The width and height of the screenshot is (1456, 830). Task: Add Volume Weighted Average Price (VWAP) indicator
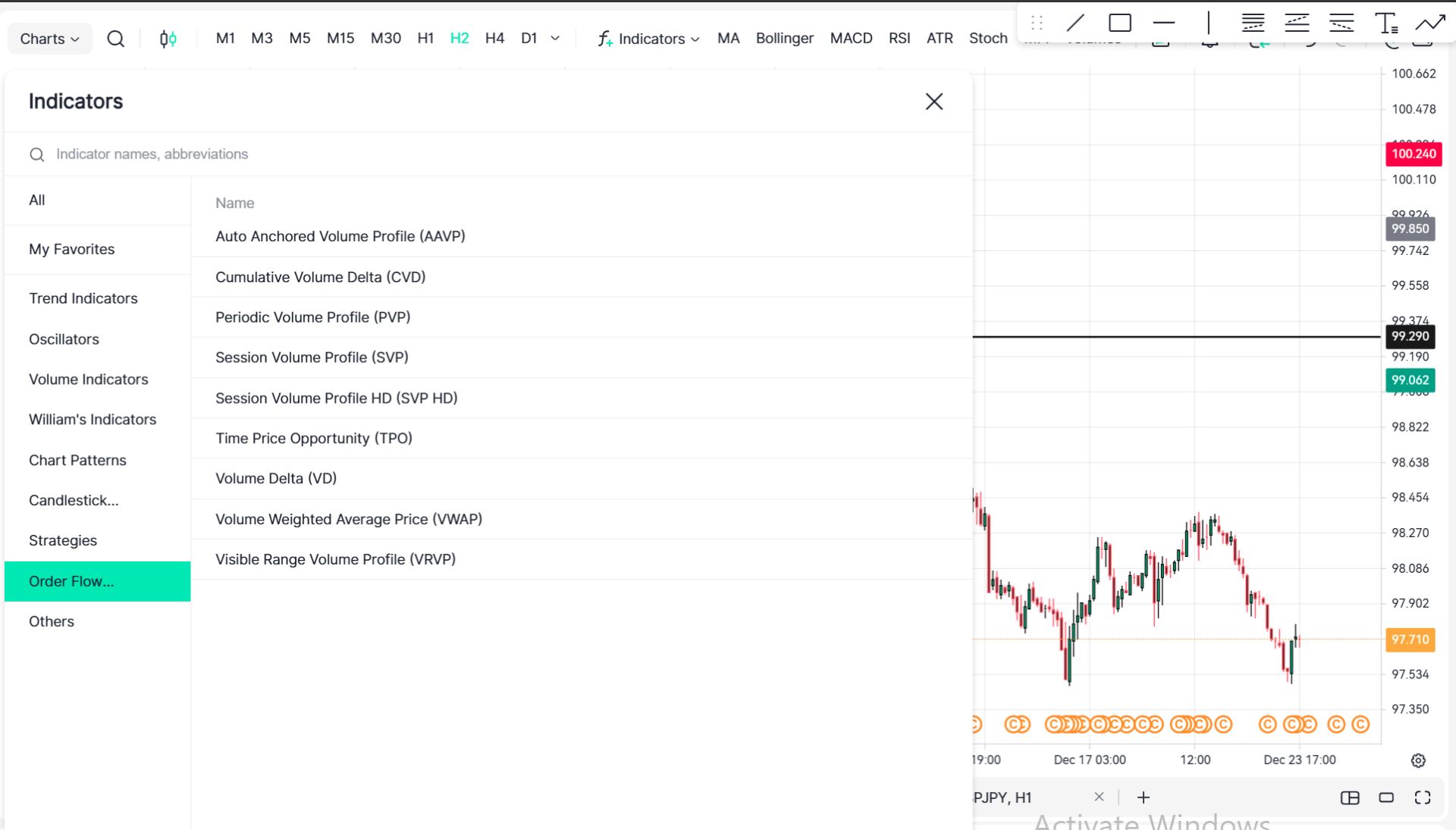click(349, 519)
